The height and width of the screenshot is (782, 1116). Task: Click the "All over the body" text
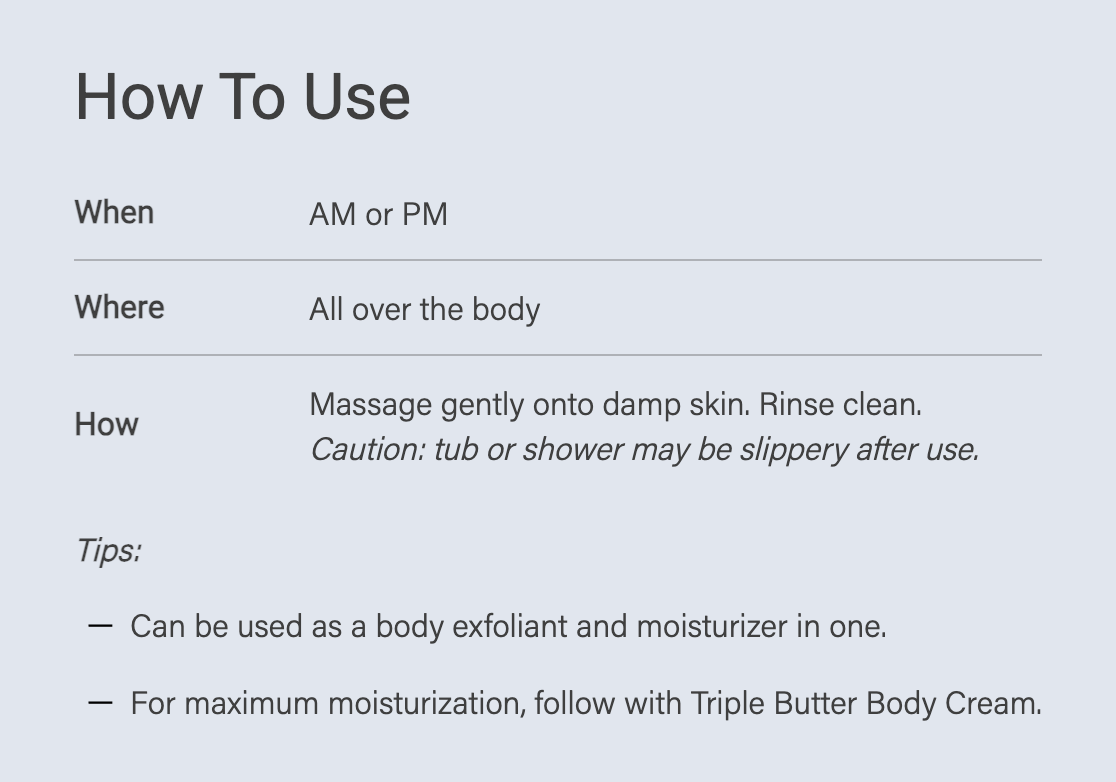coord(424,309)
